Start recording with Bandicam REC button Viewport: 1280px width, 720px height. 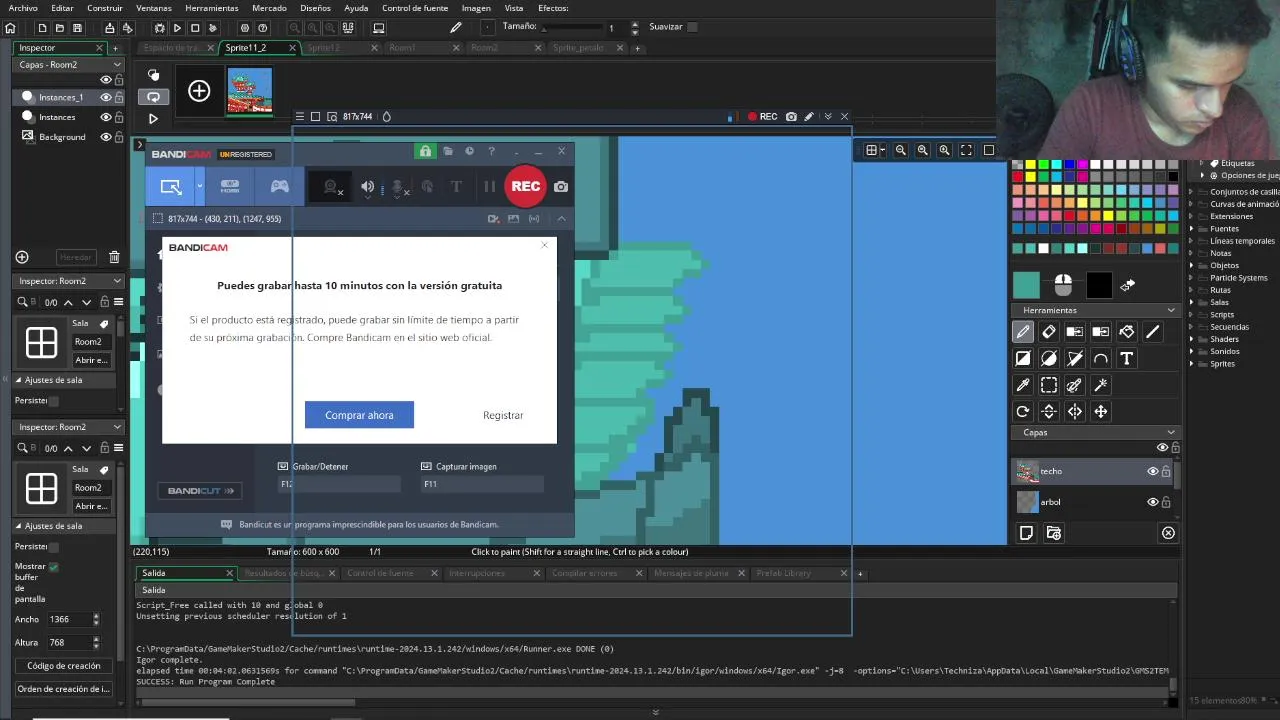click(526, 186)
